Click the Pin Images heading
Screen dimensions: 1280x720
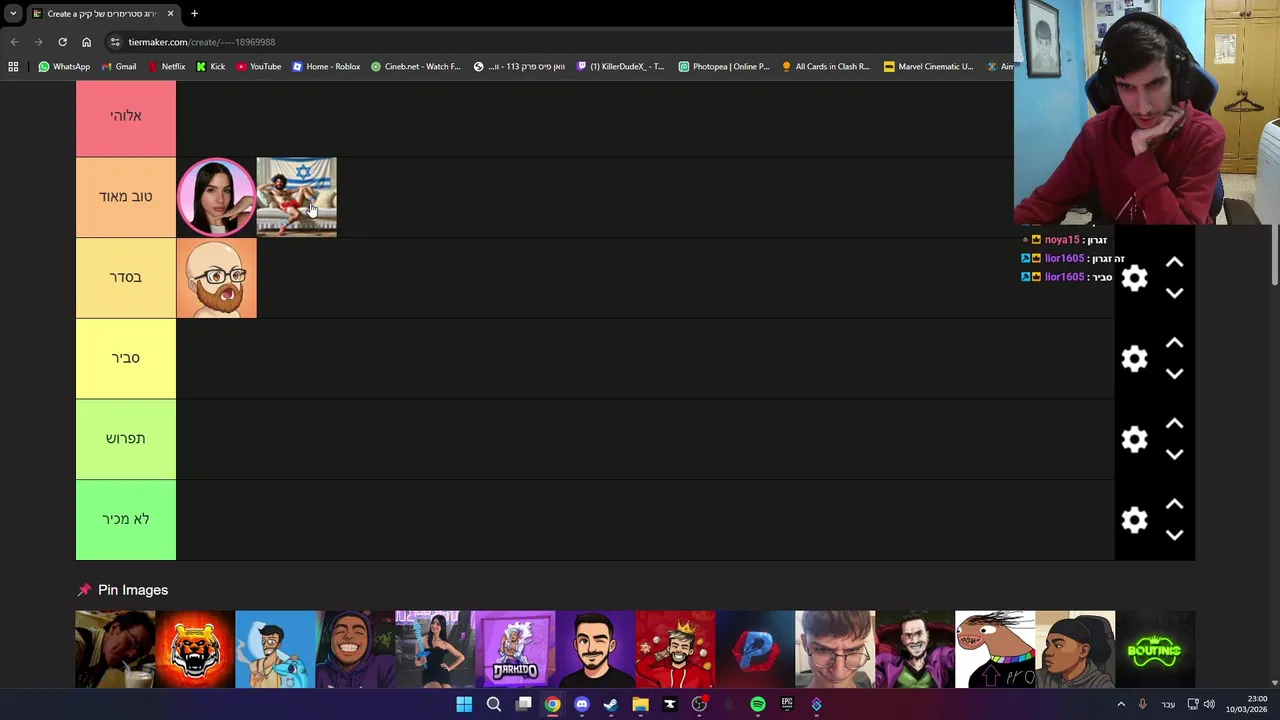(x=133, y=590)
